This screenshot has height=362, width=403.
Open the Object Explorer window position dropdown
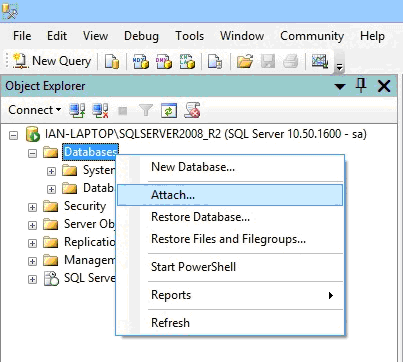click(x=340, y=86)
